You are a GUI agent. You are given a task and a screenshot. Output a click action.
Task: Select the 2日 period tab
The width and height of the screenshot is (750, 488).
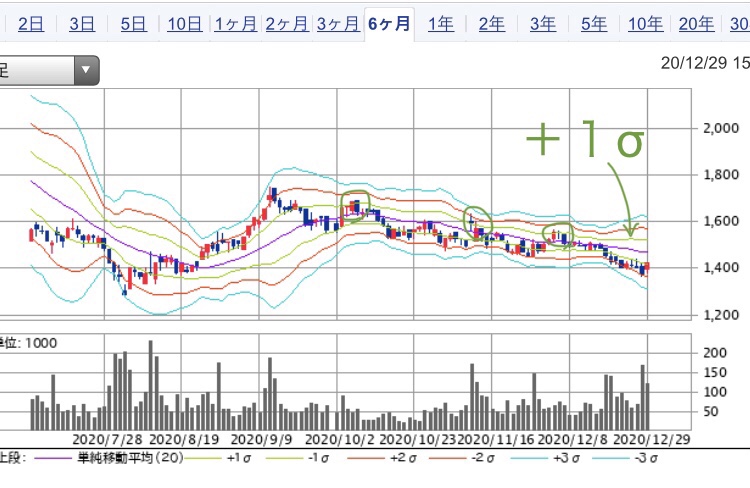[31, 23]
